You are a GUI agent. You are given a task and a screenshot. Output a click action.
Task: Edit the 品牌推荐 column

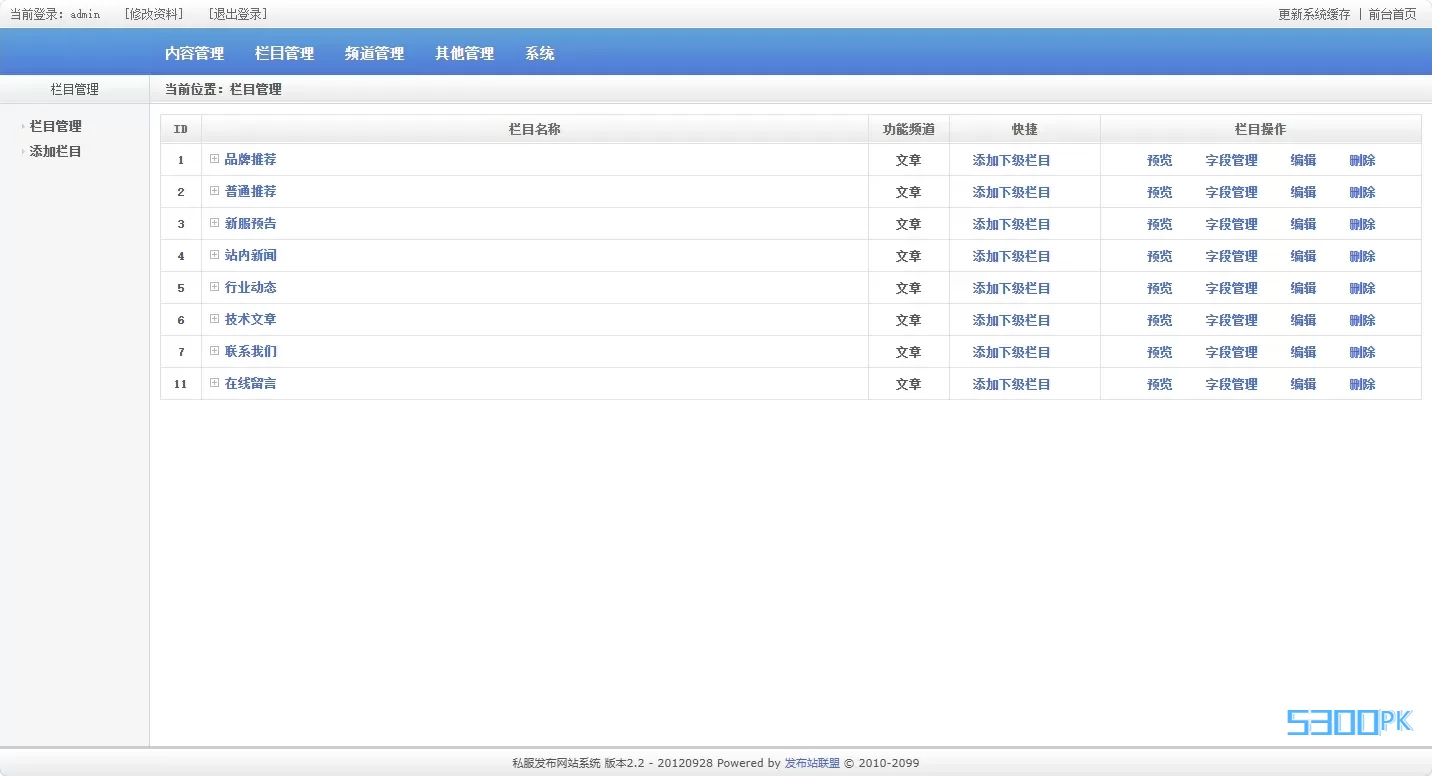(x=1303, y=160)
